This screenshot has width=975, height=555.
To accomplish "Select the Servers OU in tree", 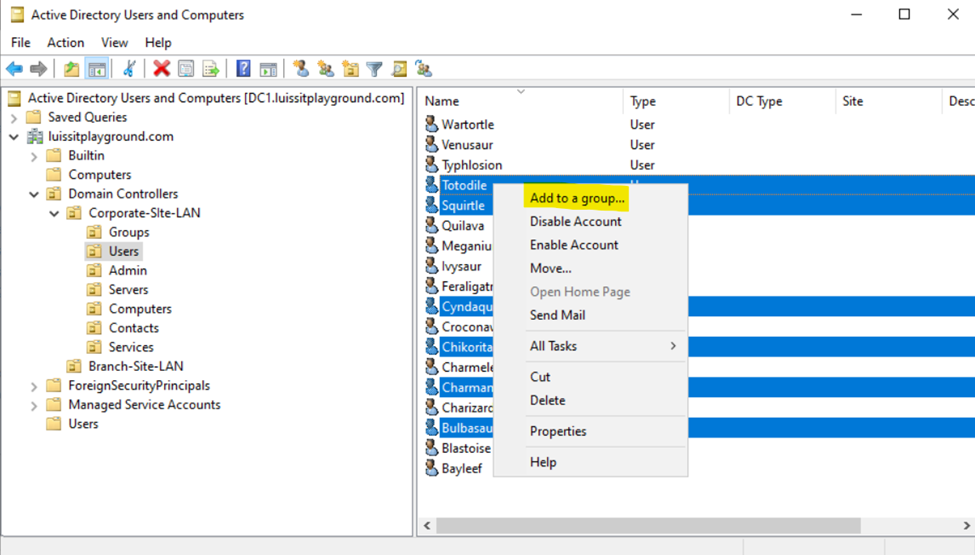I will pyautogui.click(x=128, y=290).
